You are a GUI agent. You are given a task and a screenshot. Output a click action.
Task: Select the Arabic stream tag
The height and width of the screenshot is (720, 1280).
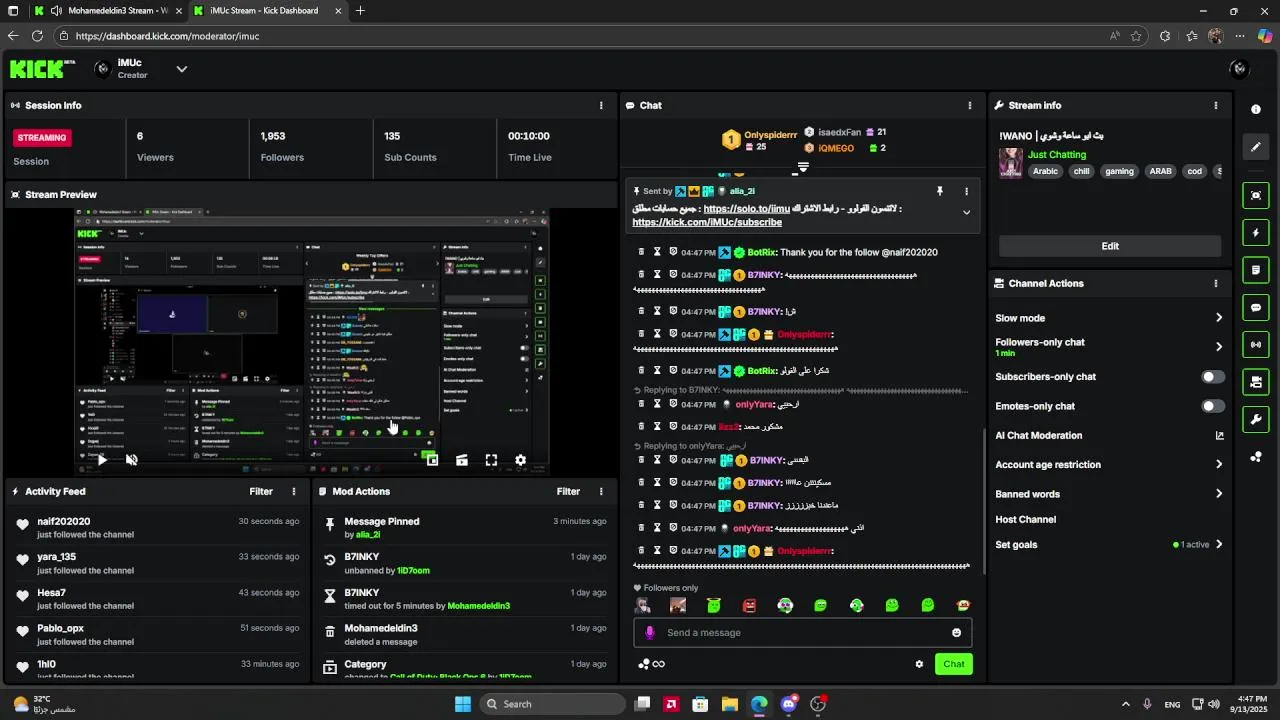click(1045, 171)
